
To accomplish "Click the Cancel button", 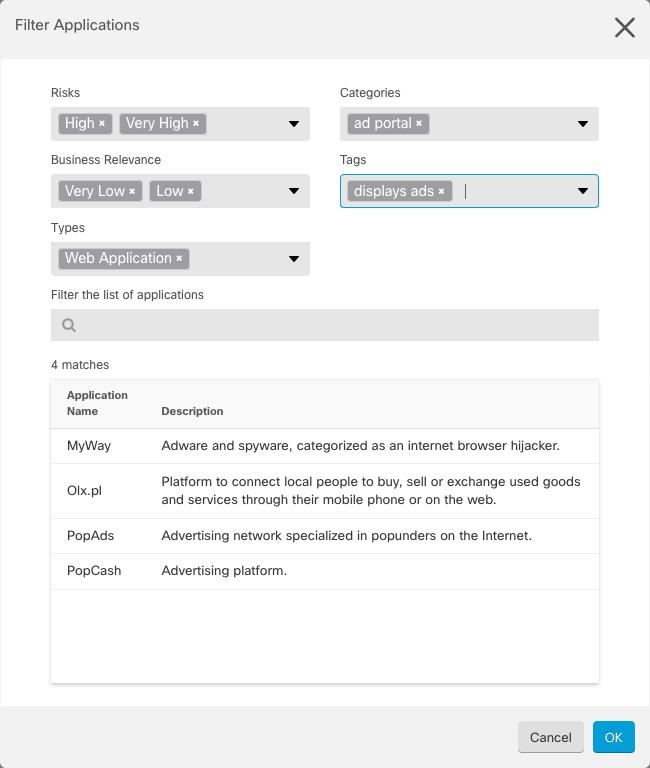I will [550, 737].
